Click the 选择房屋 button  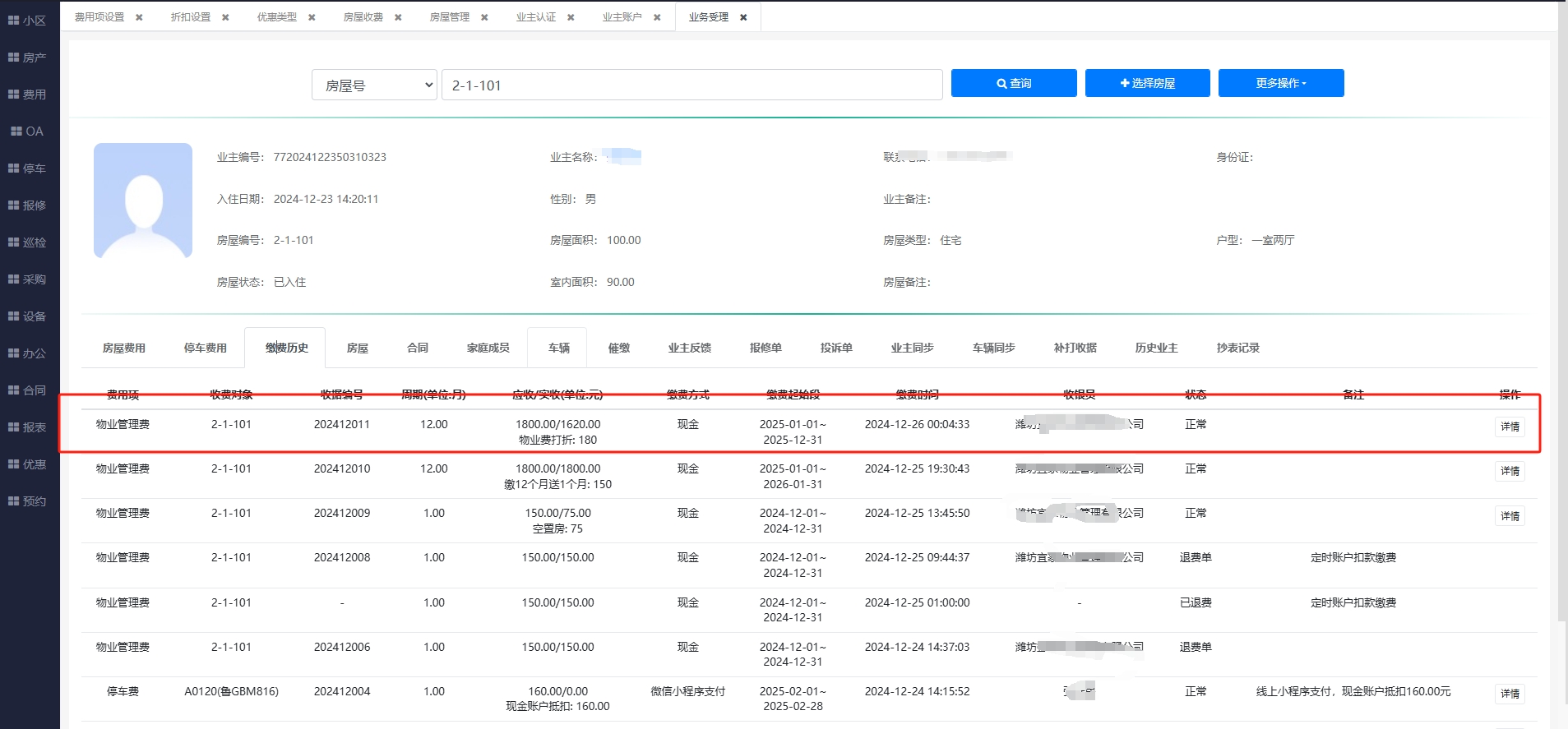pyautogui.click(x=1148, y=83)
